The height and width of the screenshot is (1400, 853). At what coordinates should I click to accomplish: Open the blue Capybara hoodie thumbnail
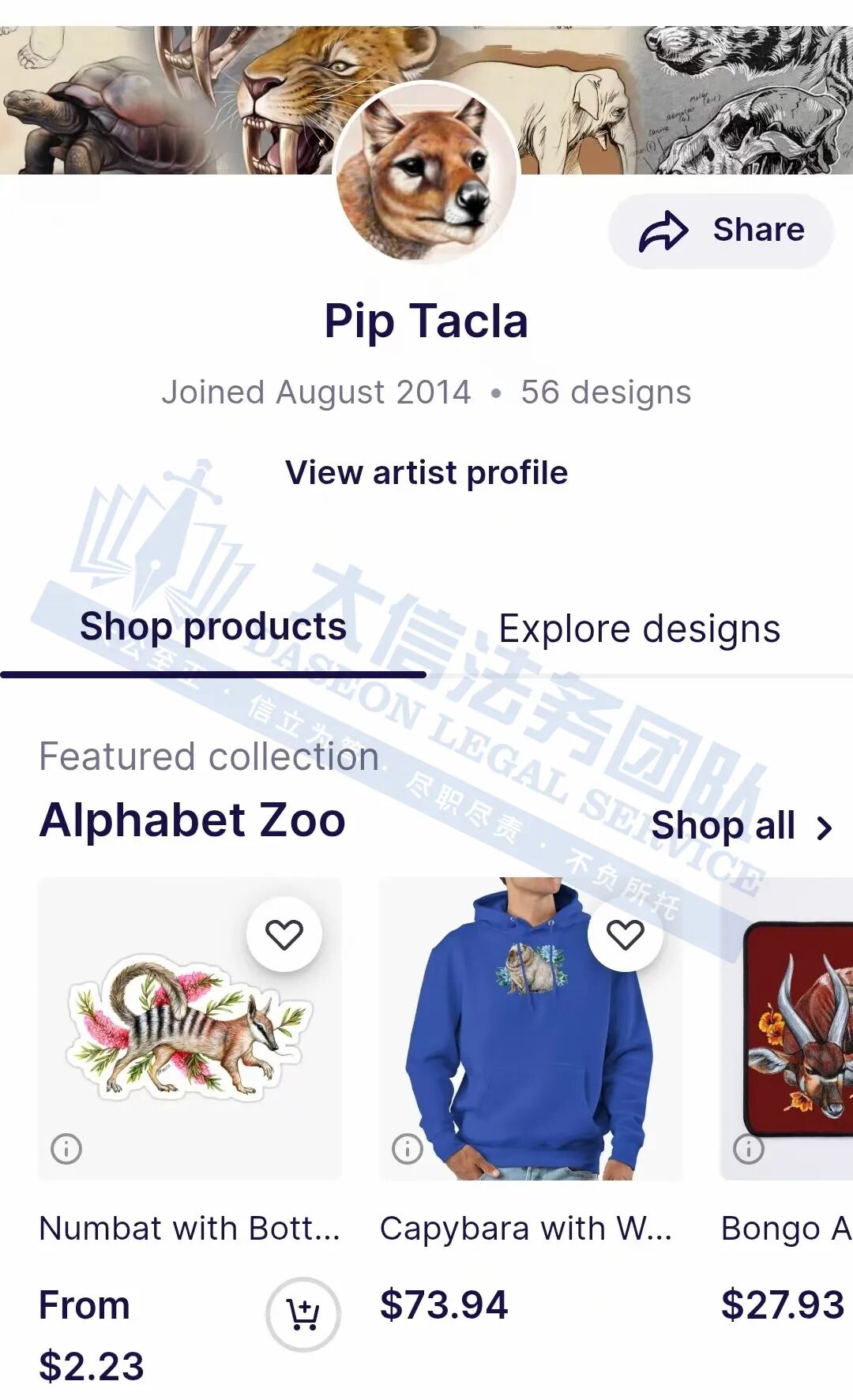[531, 1029]
